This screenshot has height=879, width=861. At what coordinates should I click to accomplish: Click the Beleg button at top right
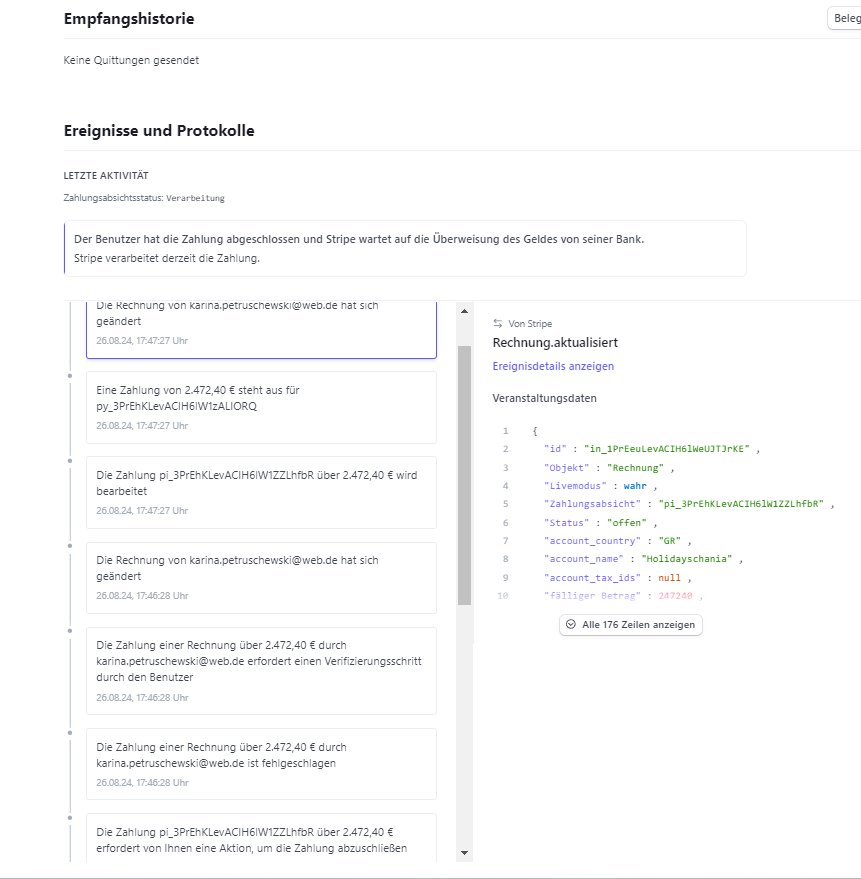(x=843, y=18)
